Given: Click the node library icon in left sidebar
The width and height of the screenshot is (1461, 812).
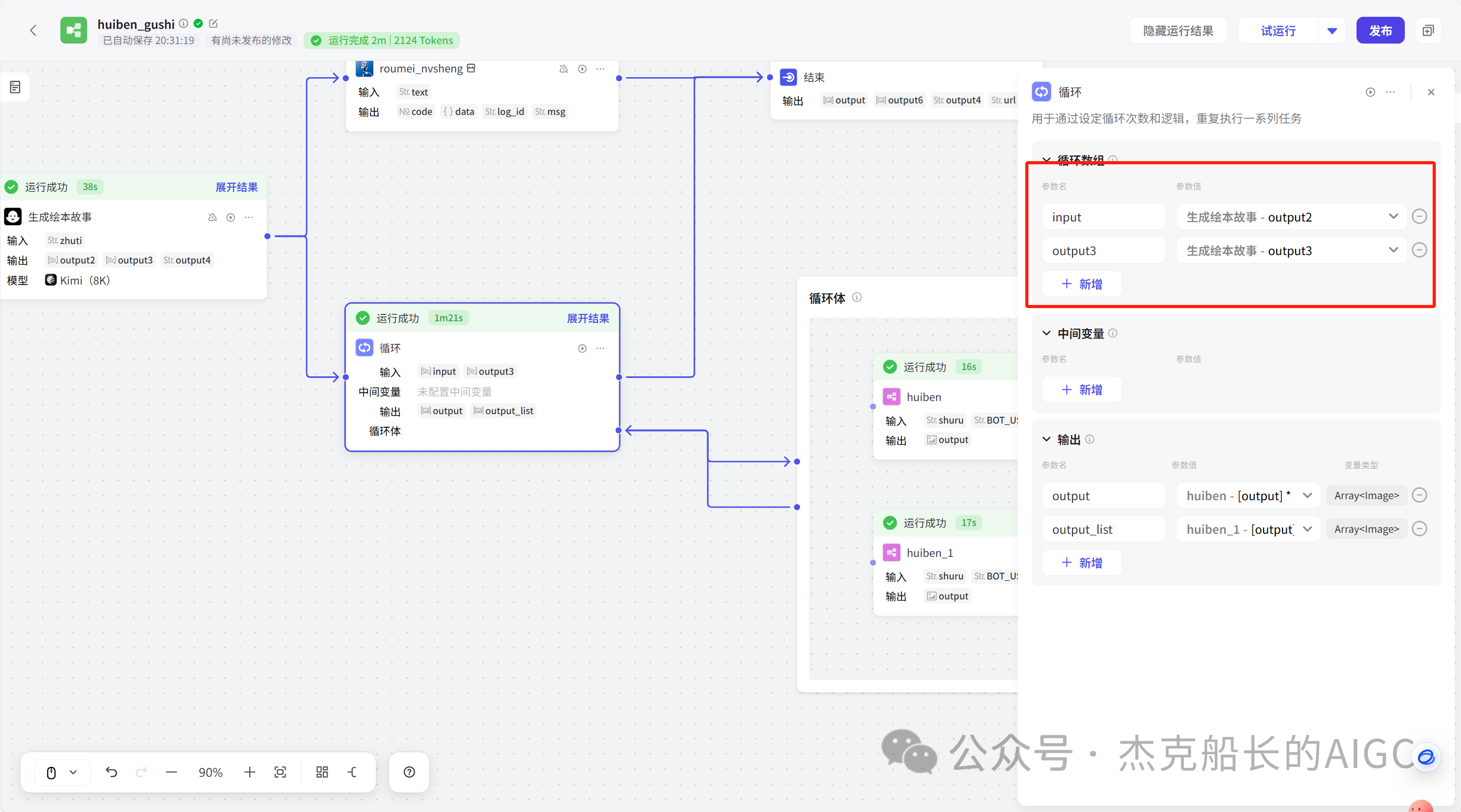Looking at the screenshot, I should point(14,87).
